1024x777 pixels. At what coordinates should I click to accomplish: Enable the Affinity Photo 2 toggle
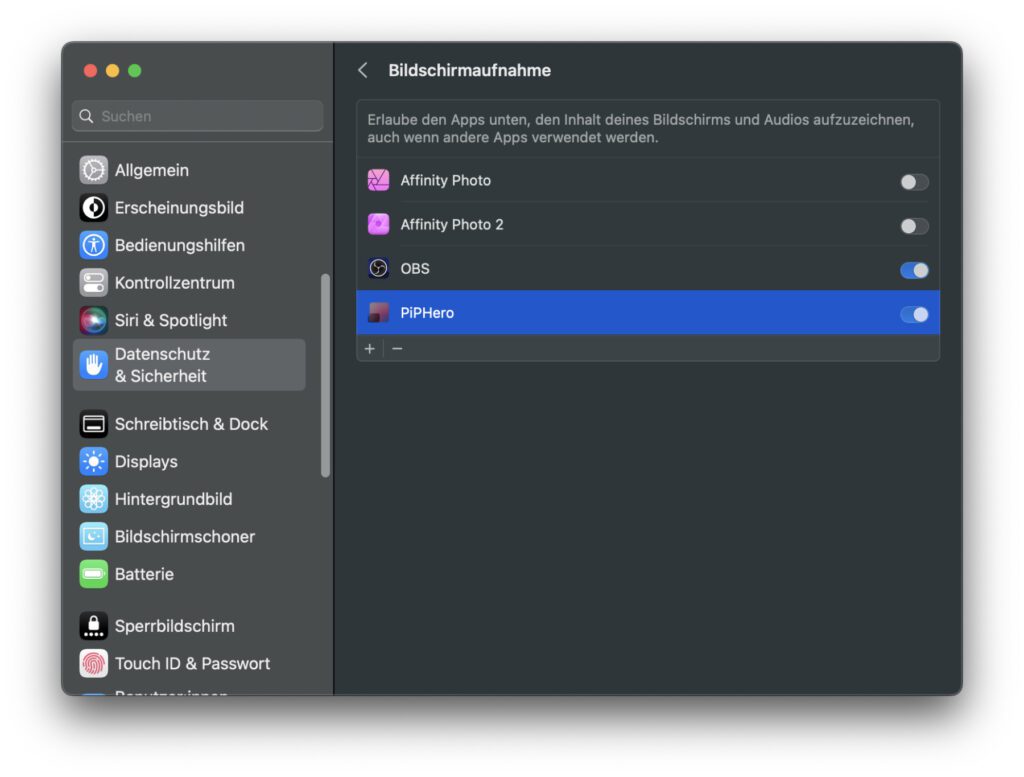point(912,225)
